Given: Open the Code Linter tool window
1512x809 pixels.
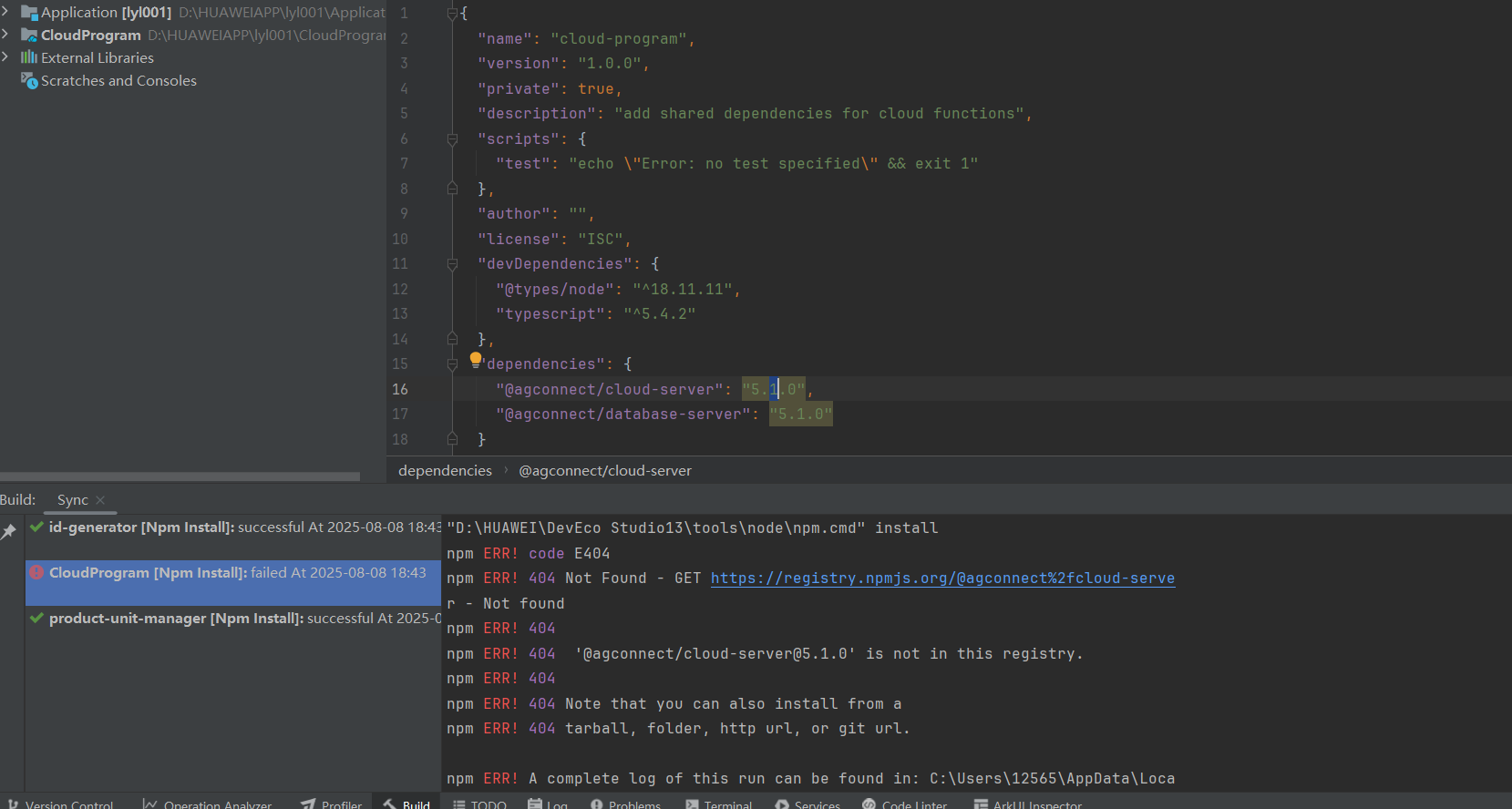Looking at the screenshot, I should 905,804.
